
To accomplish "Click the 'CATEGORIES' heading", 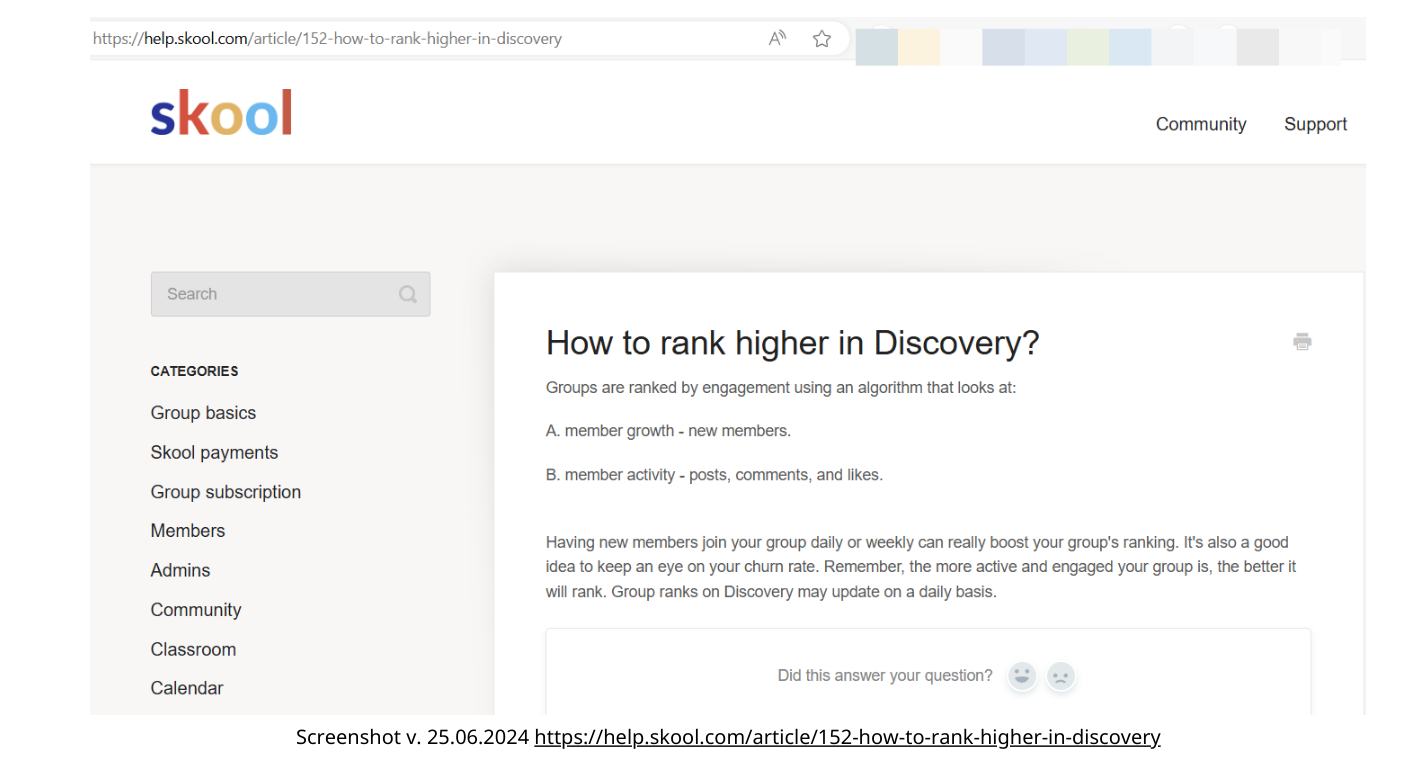I will click(194, 371).
